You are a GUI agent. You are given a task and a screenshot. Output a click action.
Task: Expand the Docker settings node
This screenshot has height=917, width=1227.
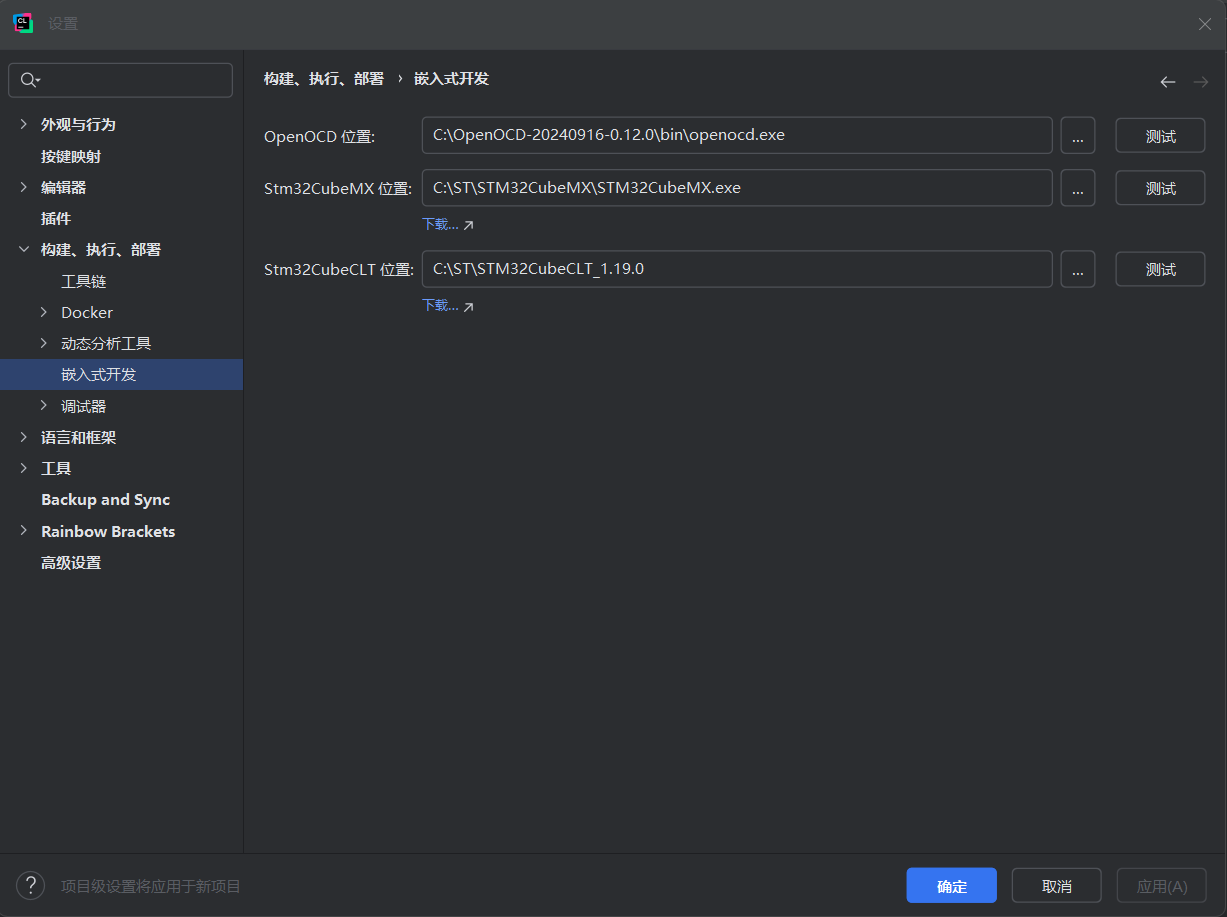44,312
